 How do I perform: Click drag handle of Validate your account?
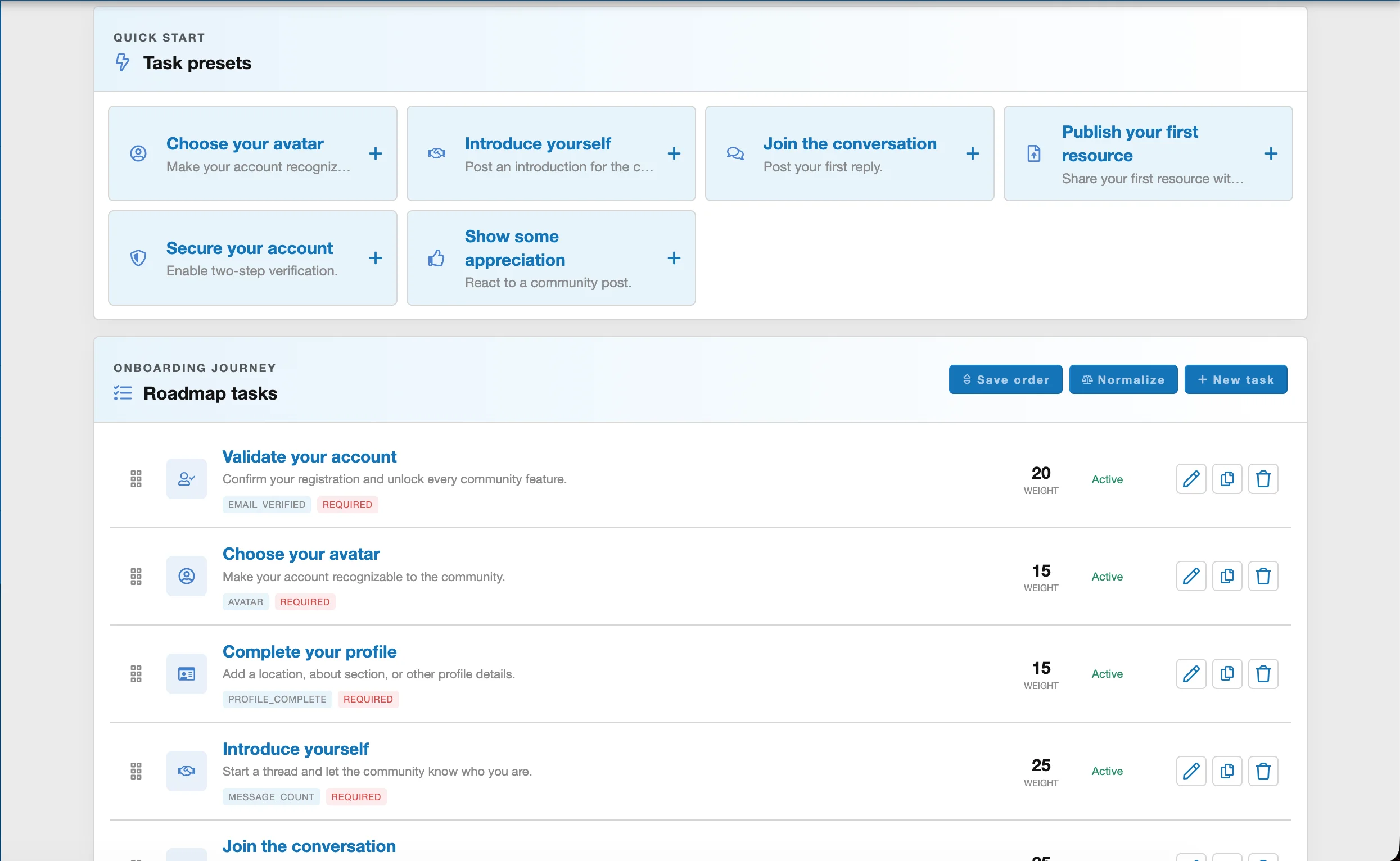click(136, 479)
